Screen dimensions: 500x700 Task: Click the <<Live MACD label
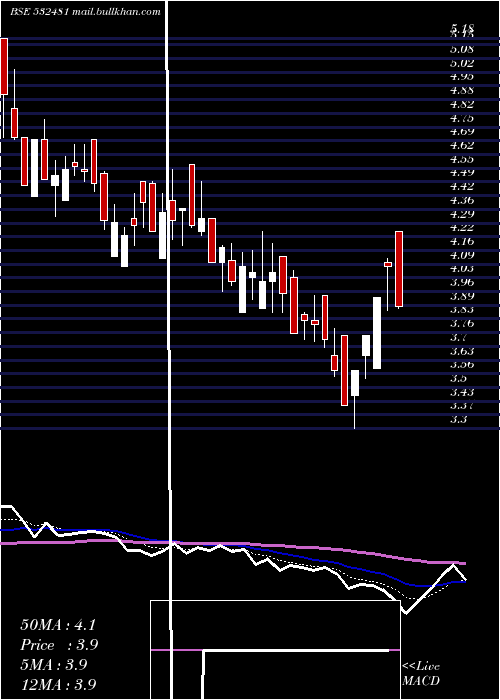coord(421,674)
